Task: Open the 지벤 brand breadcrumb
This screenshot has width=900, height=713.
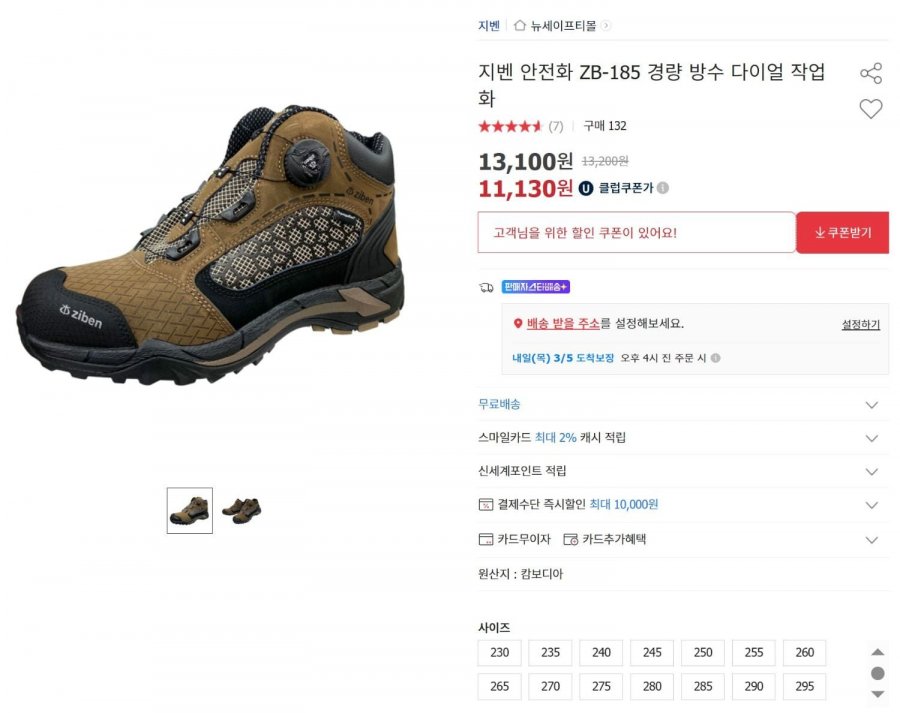Action: point(488,26)
